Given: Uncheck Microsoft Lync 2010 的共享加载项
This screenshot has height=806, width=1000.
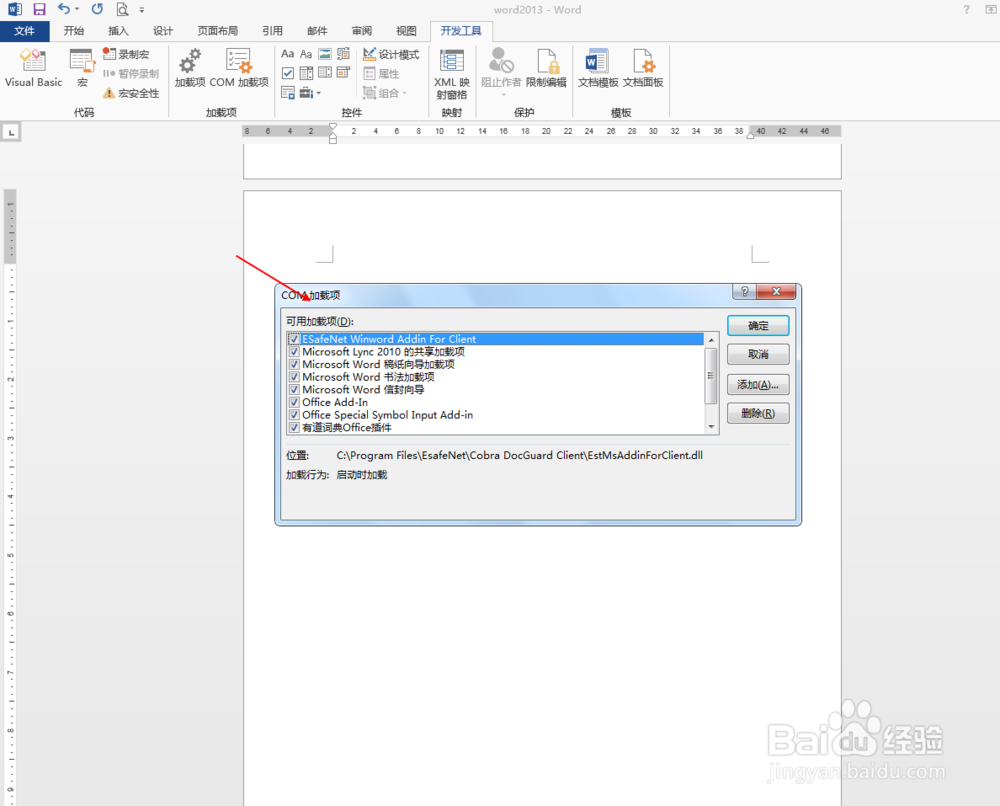Looking at the screenshot, I should pyautogui.click(x=294, y=352).
